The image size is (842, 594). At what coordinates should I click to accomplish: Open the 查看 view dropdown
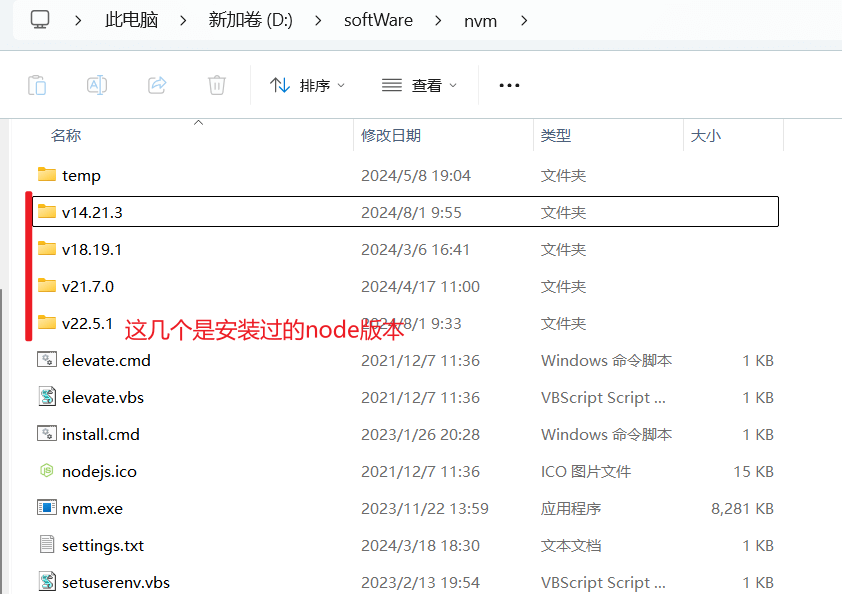pos(419,85)
